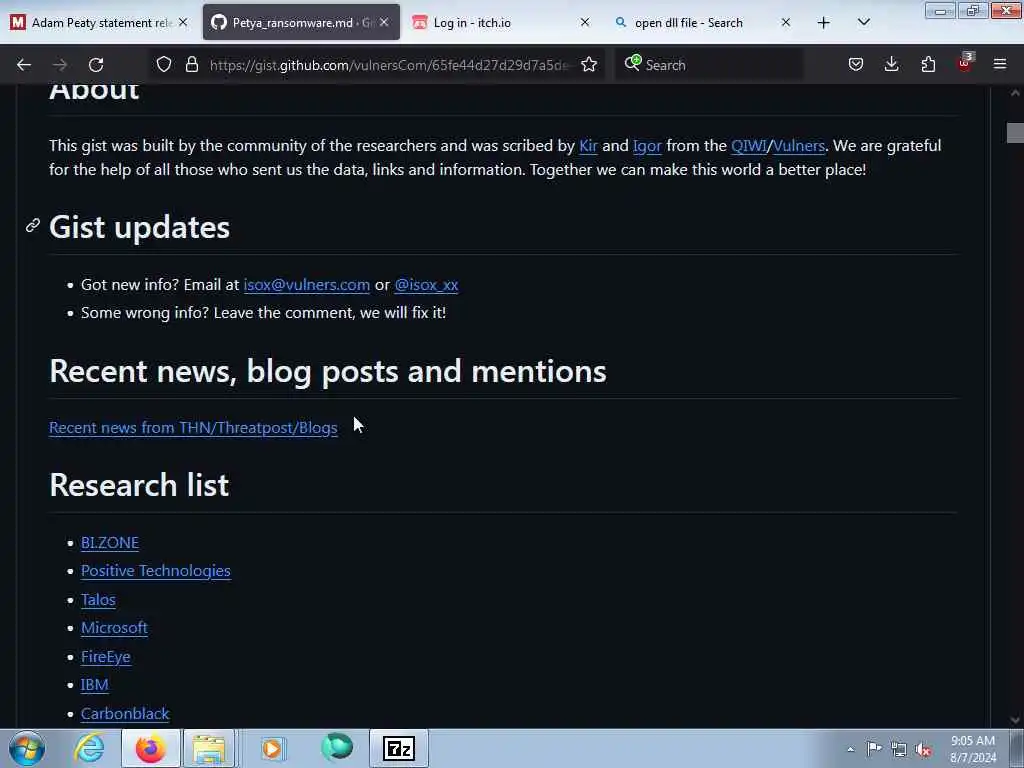Open the Firefox hamburger menu

point(1000,65)
